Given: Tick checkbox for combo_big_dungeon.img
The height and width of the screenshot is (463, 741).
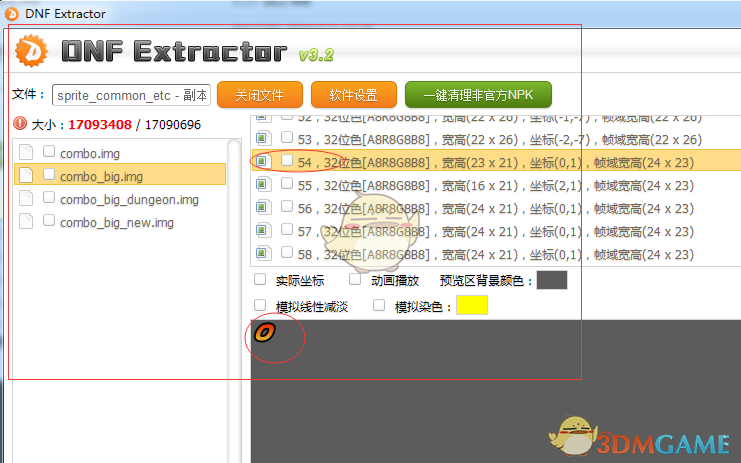Looking at the screenshot, I should pos(49,197).
